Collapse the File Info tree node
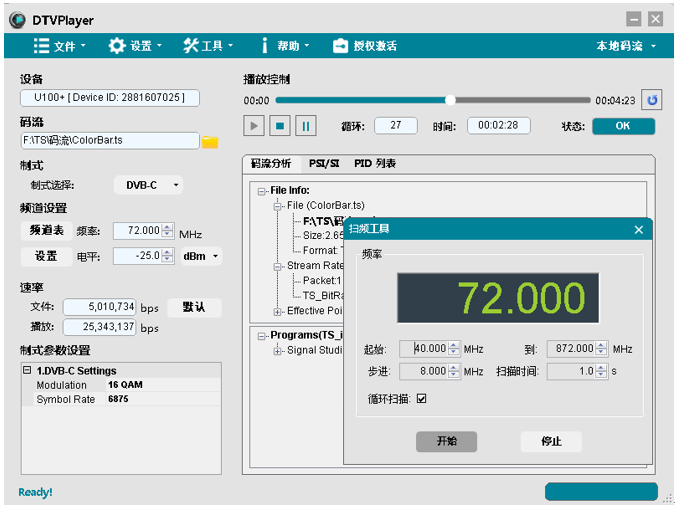The height and width of the screenshot is (510, 675). (x=261, y=192)
